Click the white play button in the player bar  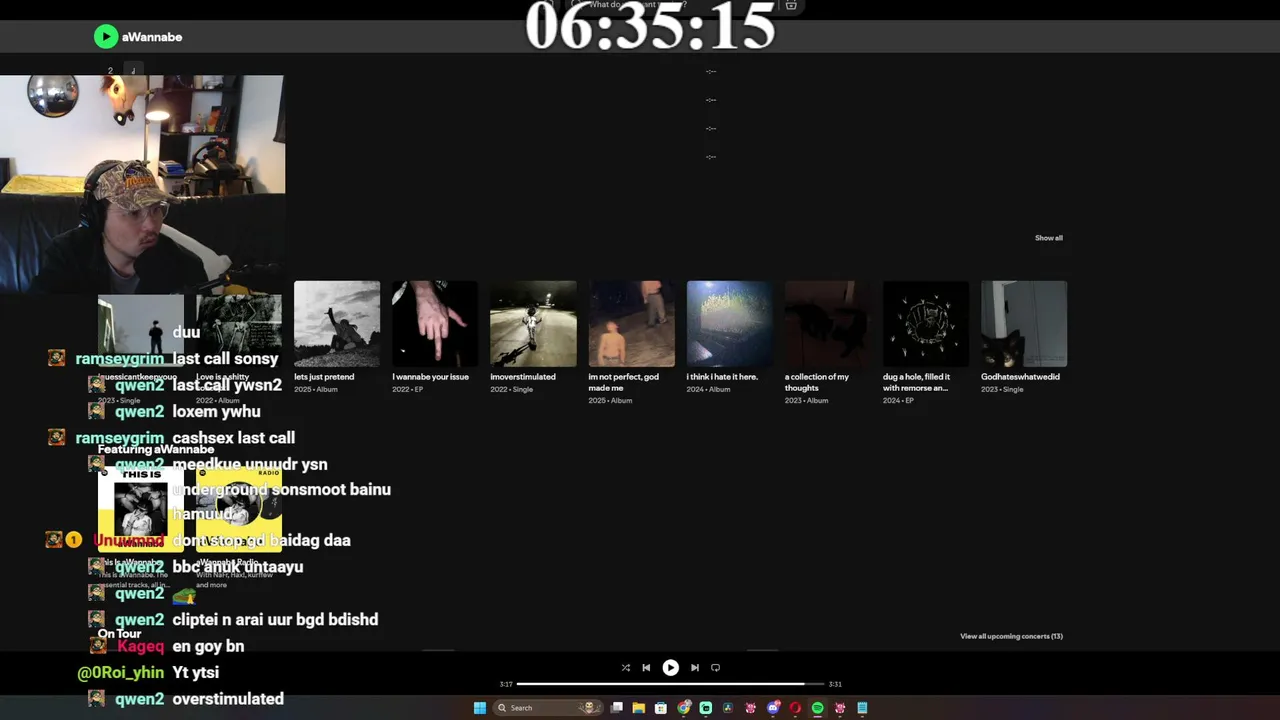click(671, 668)
